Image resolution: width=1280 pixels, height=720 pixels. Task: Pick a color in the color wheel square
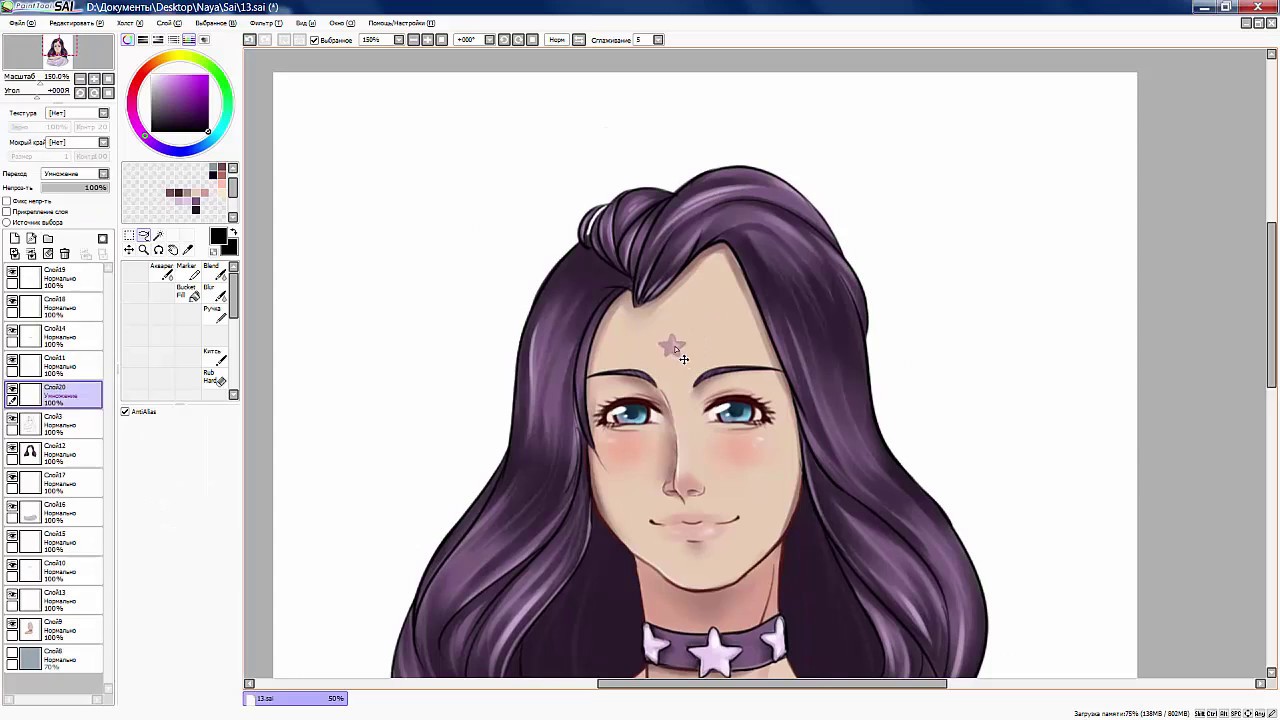(x=180, y=103)
